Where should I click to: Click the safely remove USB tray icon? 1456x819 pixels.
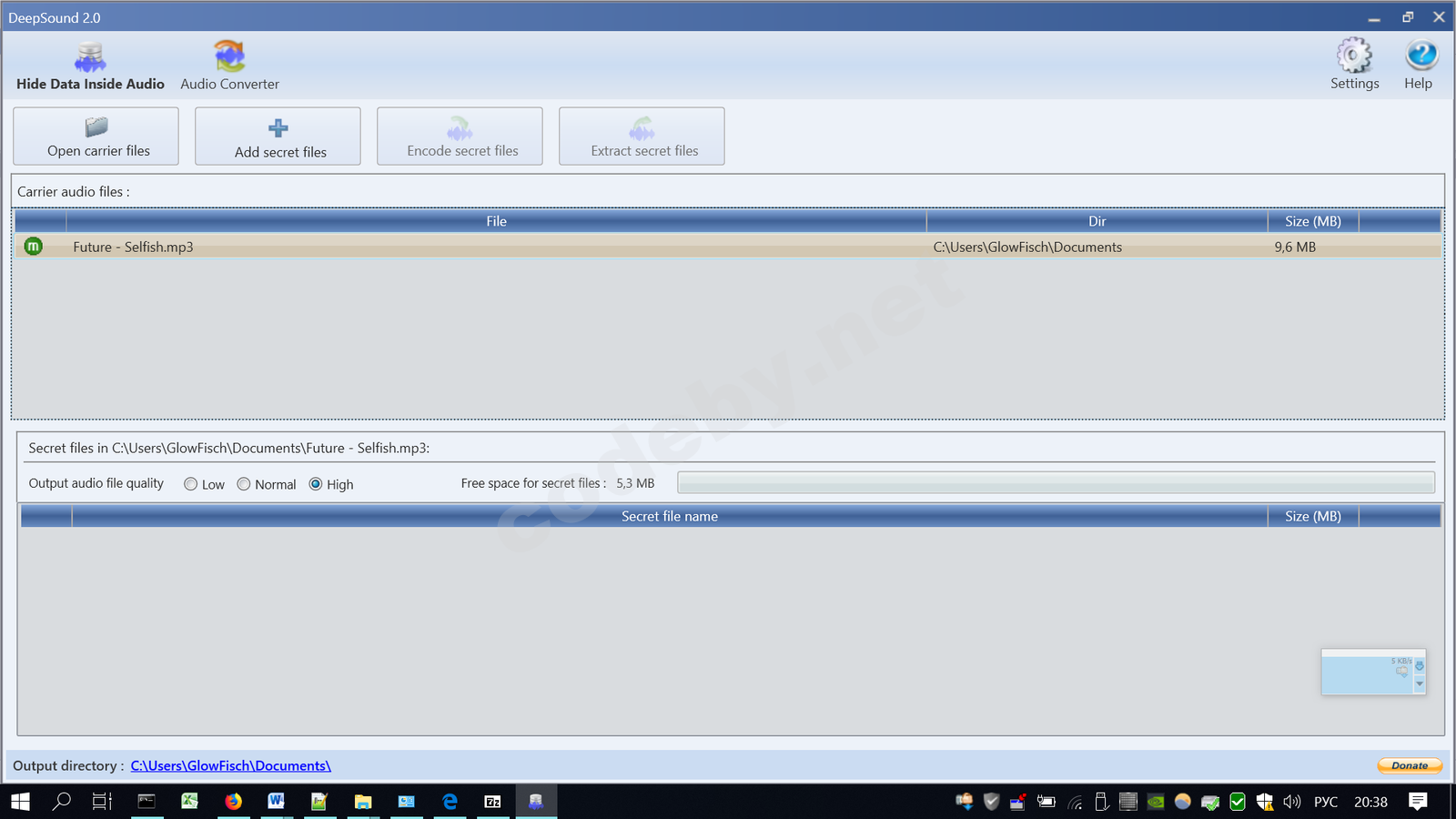coord(1101,802)
